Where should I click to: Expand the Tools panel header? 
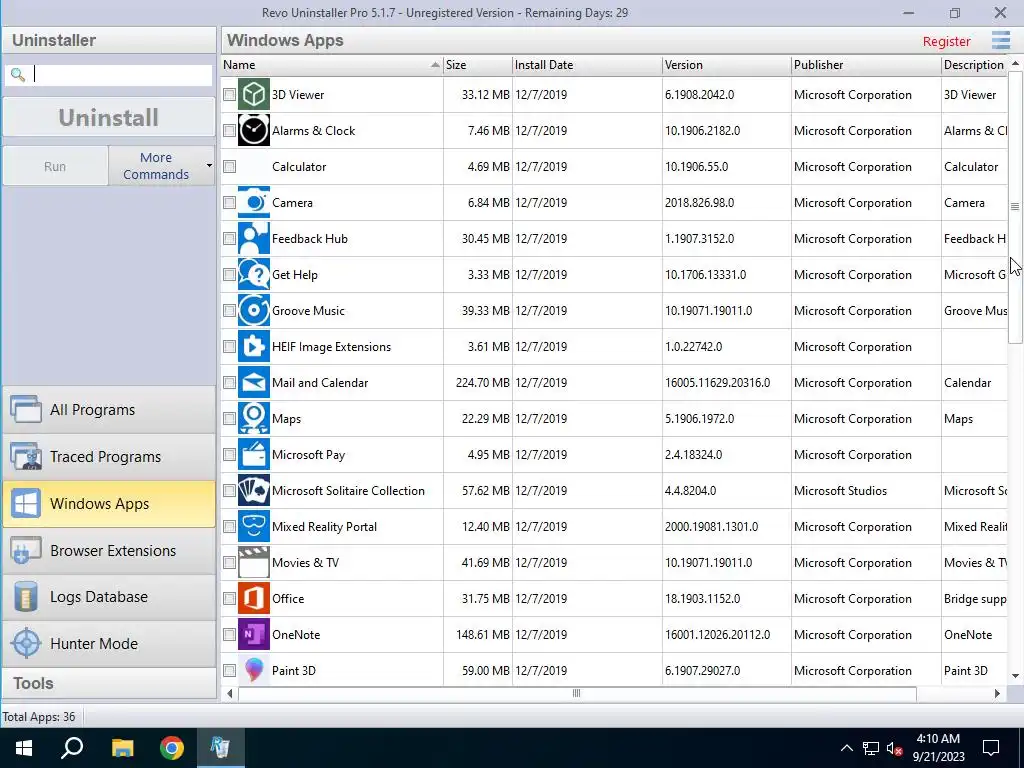click(109, 683)
